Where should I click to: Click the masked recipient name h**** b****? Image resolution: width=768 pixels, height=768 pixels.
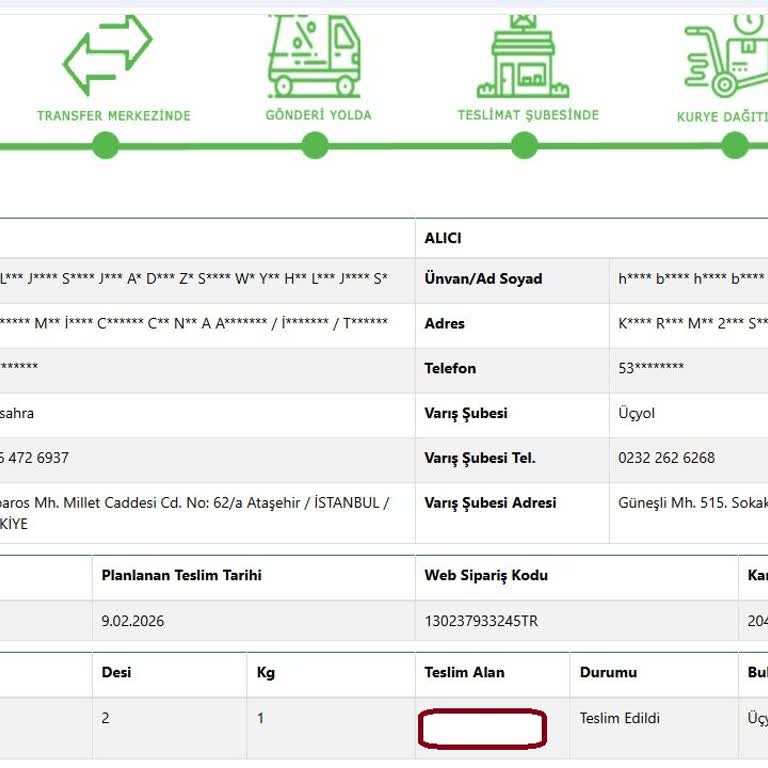click(691, 279)
